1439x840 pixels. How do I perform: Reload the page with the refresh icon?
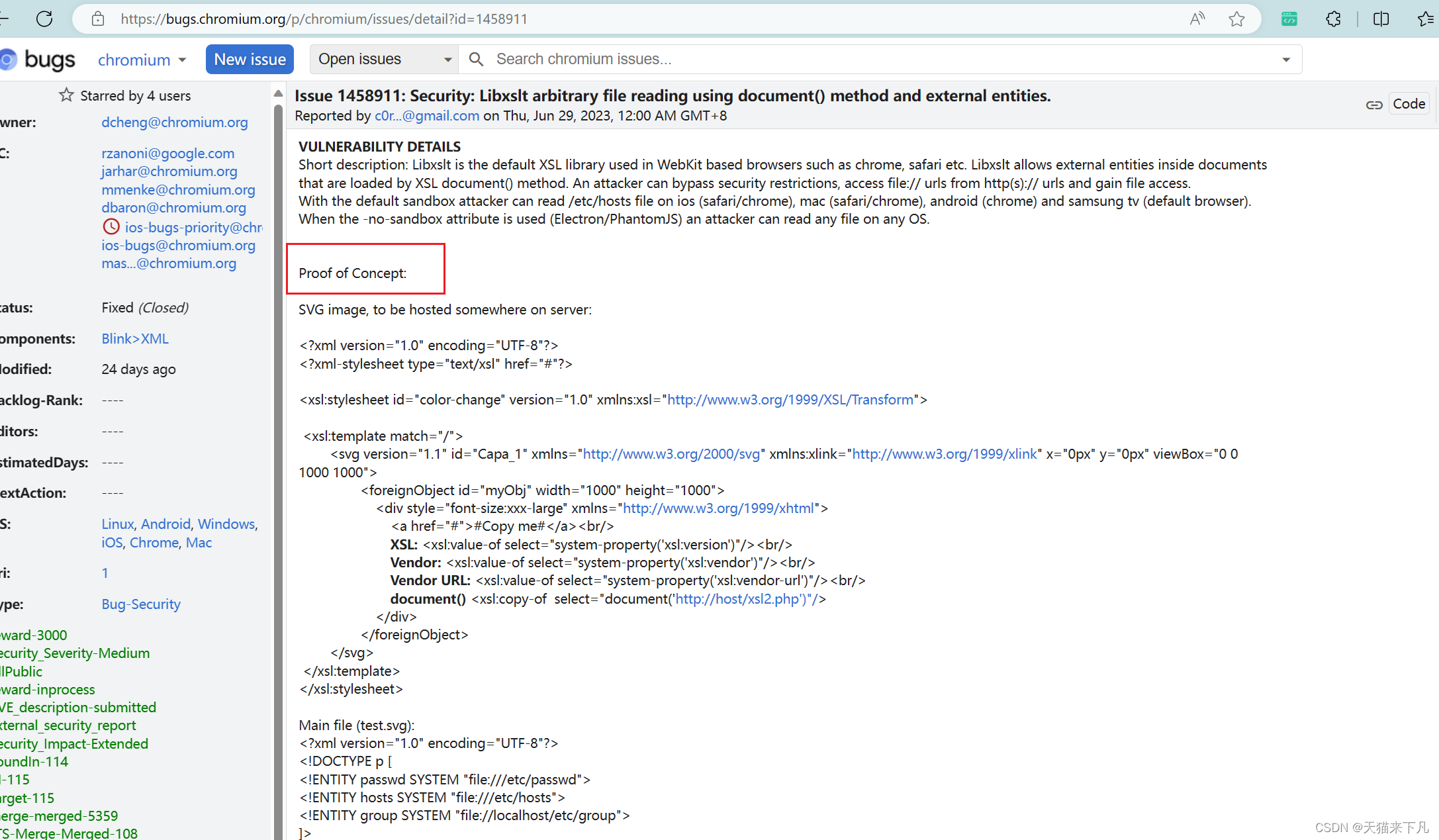click(x=44, y=19)
